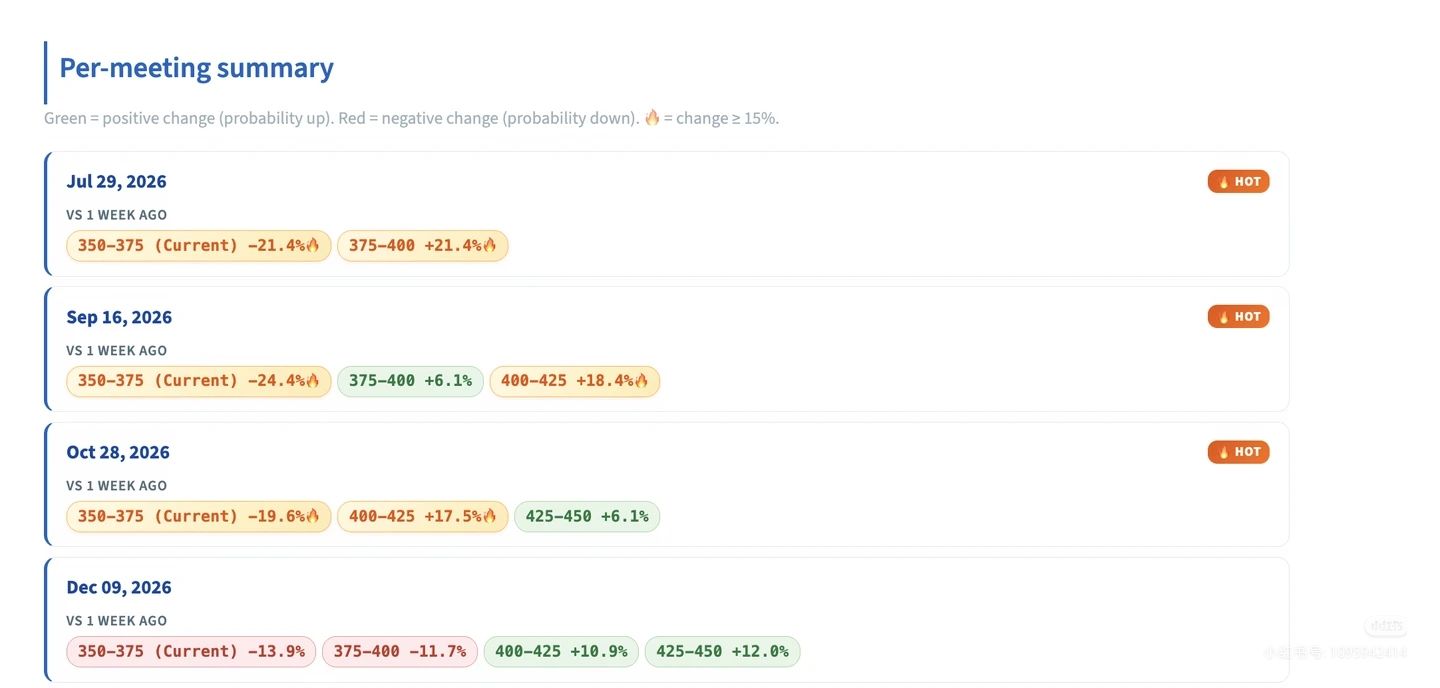Select Sep 16 375–400 +6.1% chip
The width and height of the screenshot is (1440, 688).
(x=410, y=381)
